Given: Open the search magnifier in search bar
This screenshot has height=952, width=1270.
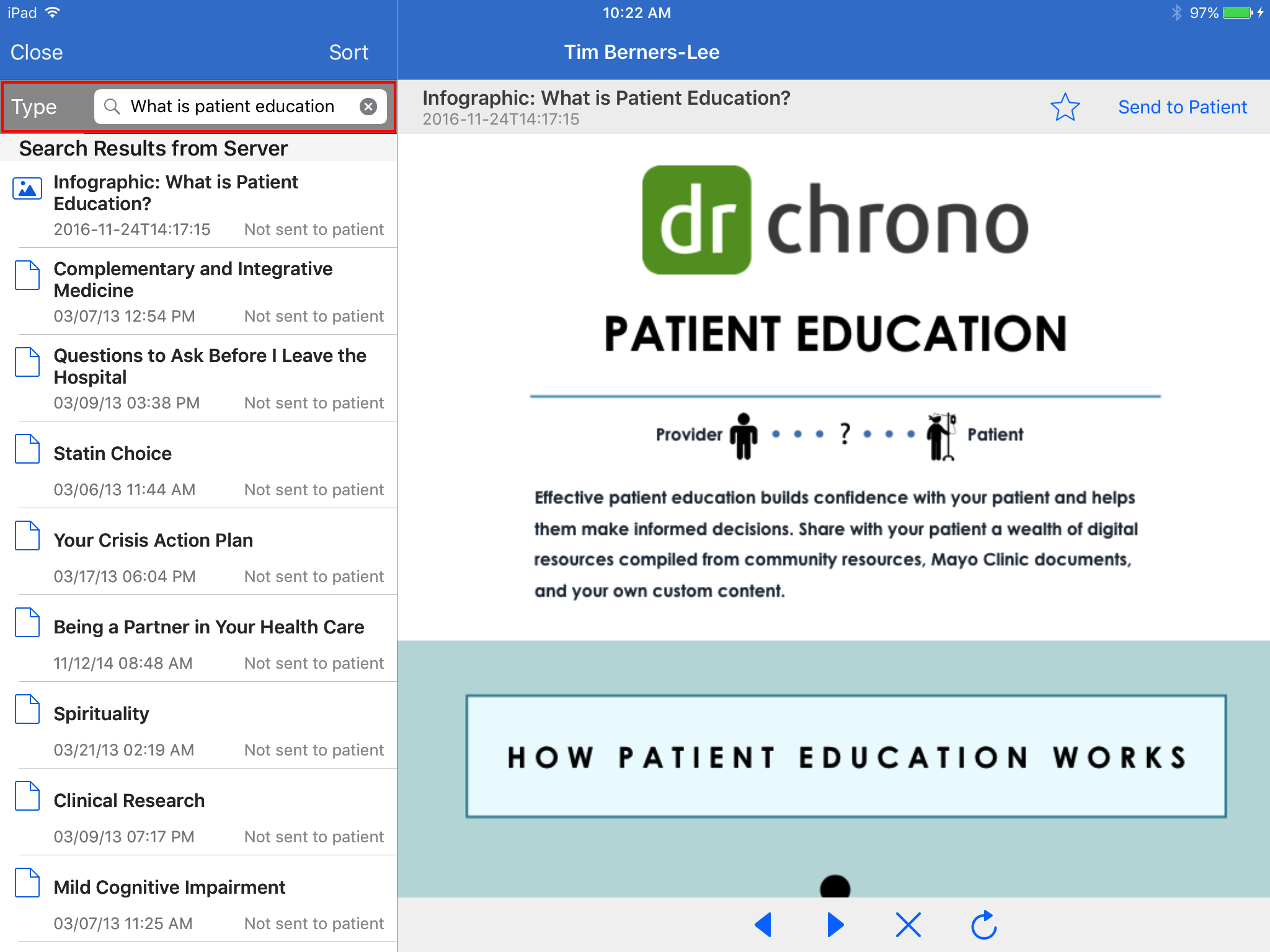Looking at the screenshot, I should click(112, 106).
